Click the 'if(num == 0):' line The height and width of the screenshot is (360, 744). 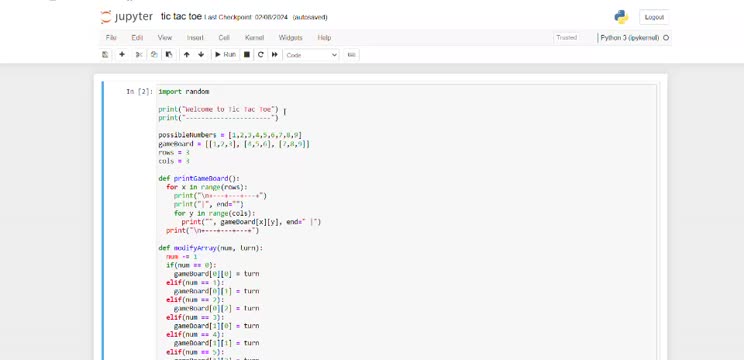pyautogui.click(x=191, y=266)
